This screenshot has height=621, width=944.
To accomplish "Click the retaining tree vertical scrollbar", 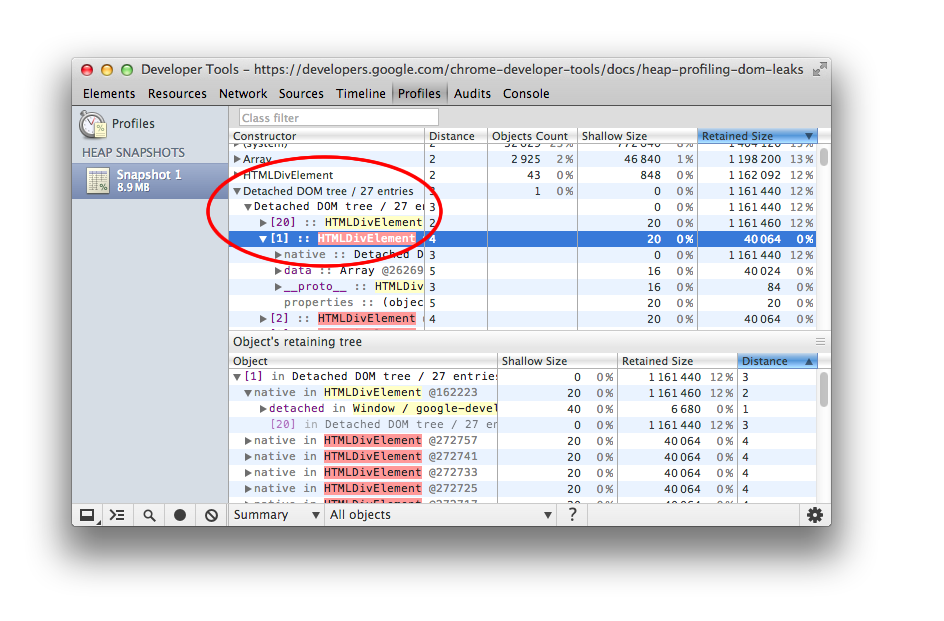I will (824, 390).
